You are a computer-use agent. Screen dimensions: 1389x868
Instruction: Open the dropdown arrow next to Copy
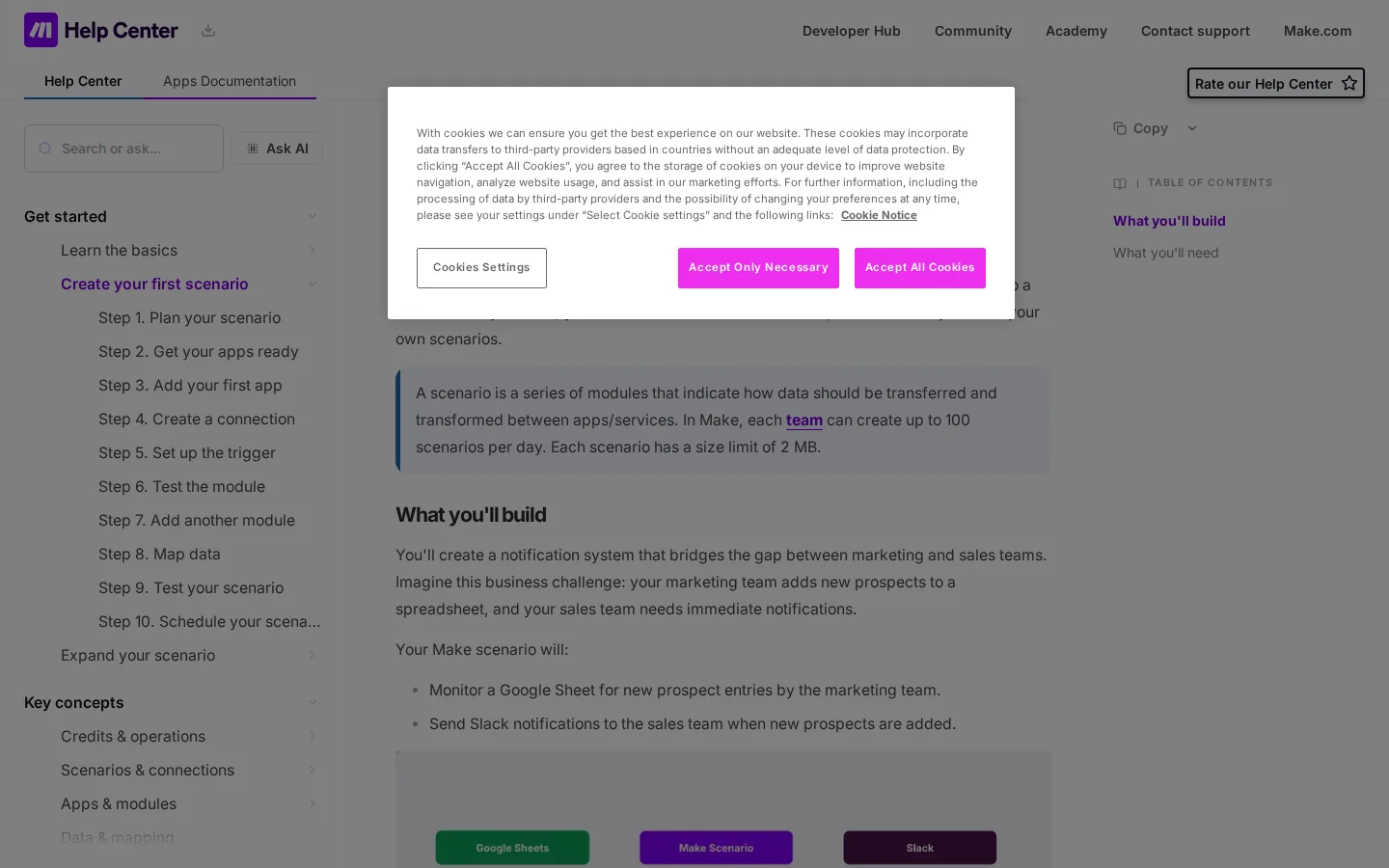coord(1192,128)
